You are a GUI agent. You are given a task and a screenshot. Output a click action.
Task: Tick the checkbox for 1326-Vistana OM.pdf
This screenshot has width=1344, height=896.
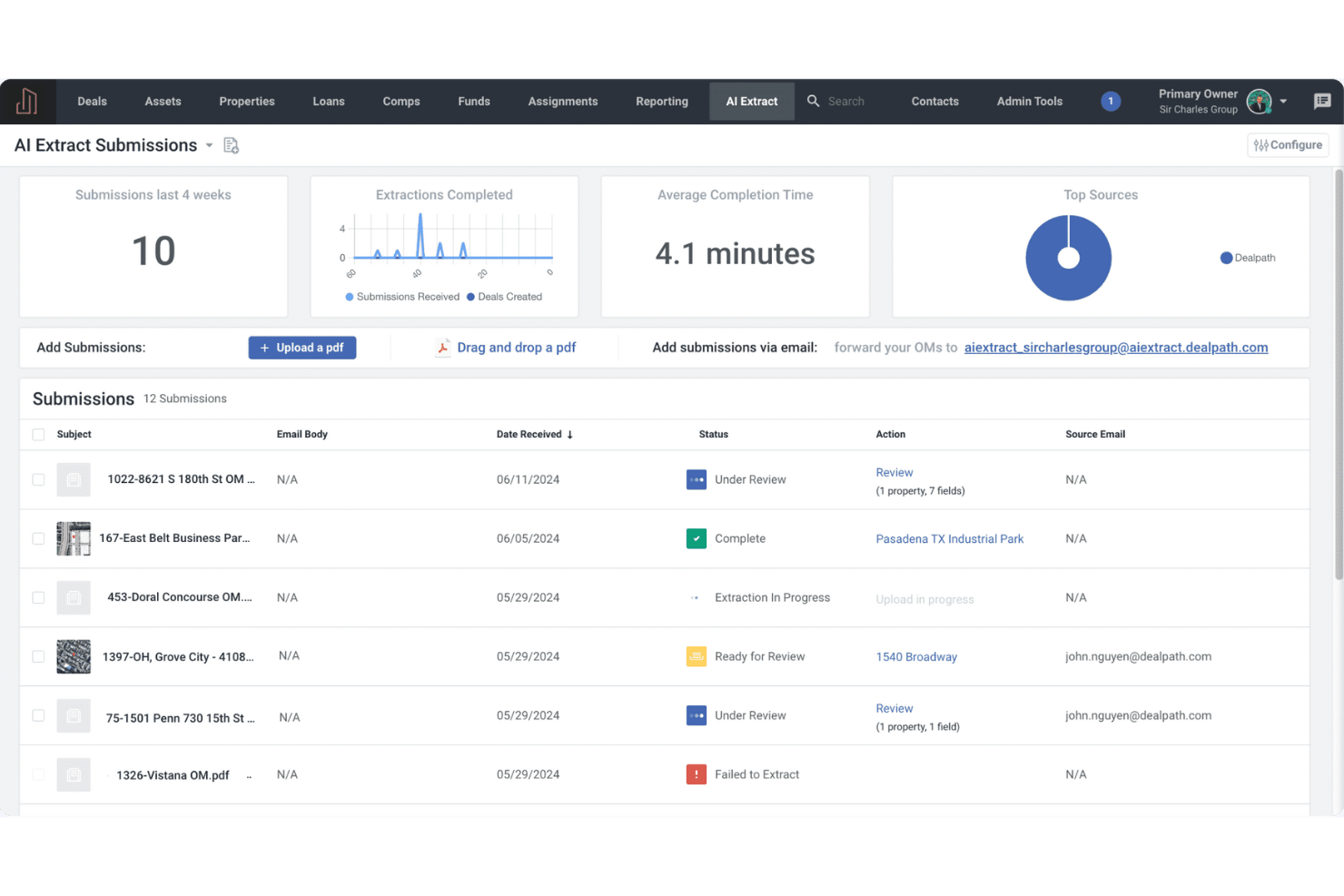point(38,773)
